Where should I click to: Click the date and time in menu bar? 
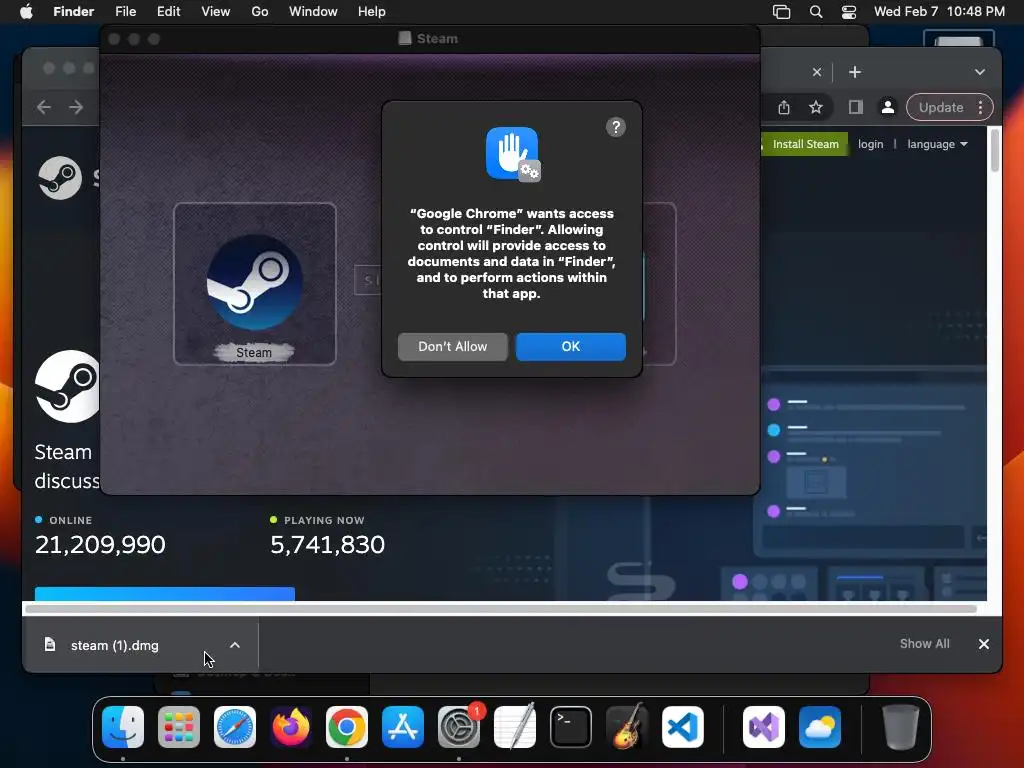tap(939, 11)
